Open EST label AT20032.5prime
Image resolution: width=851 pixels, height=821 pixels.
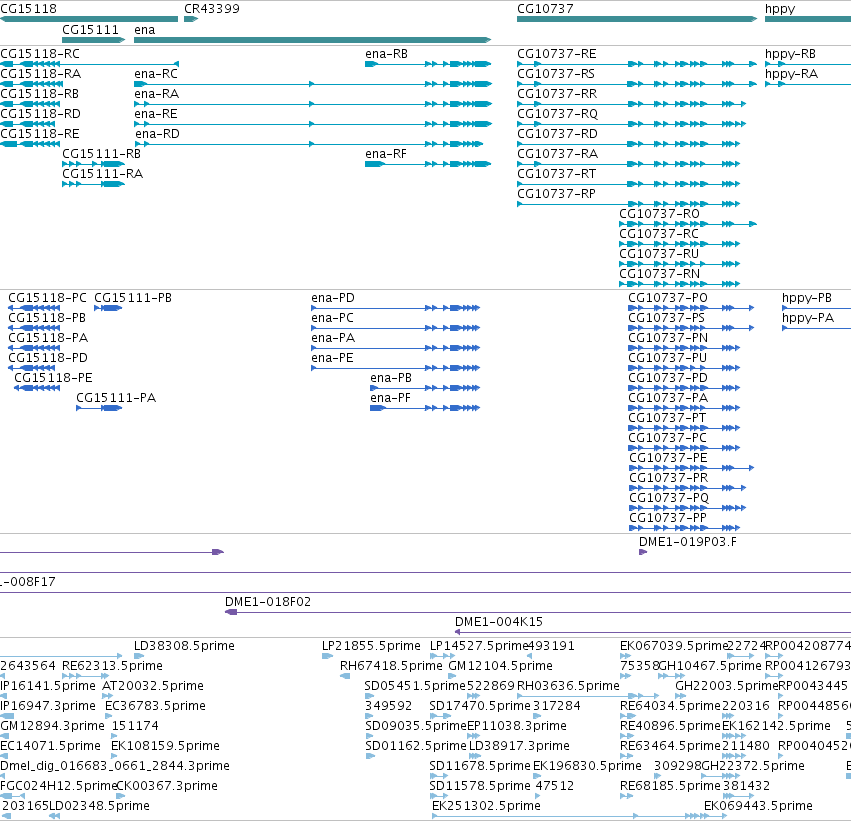pos(153,686)
